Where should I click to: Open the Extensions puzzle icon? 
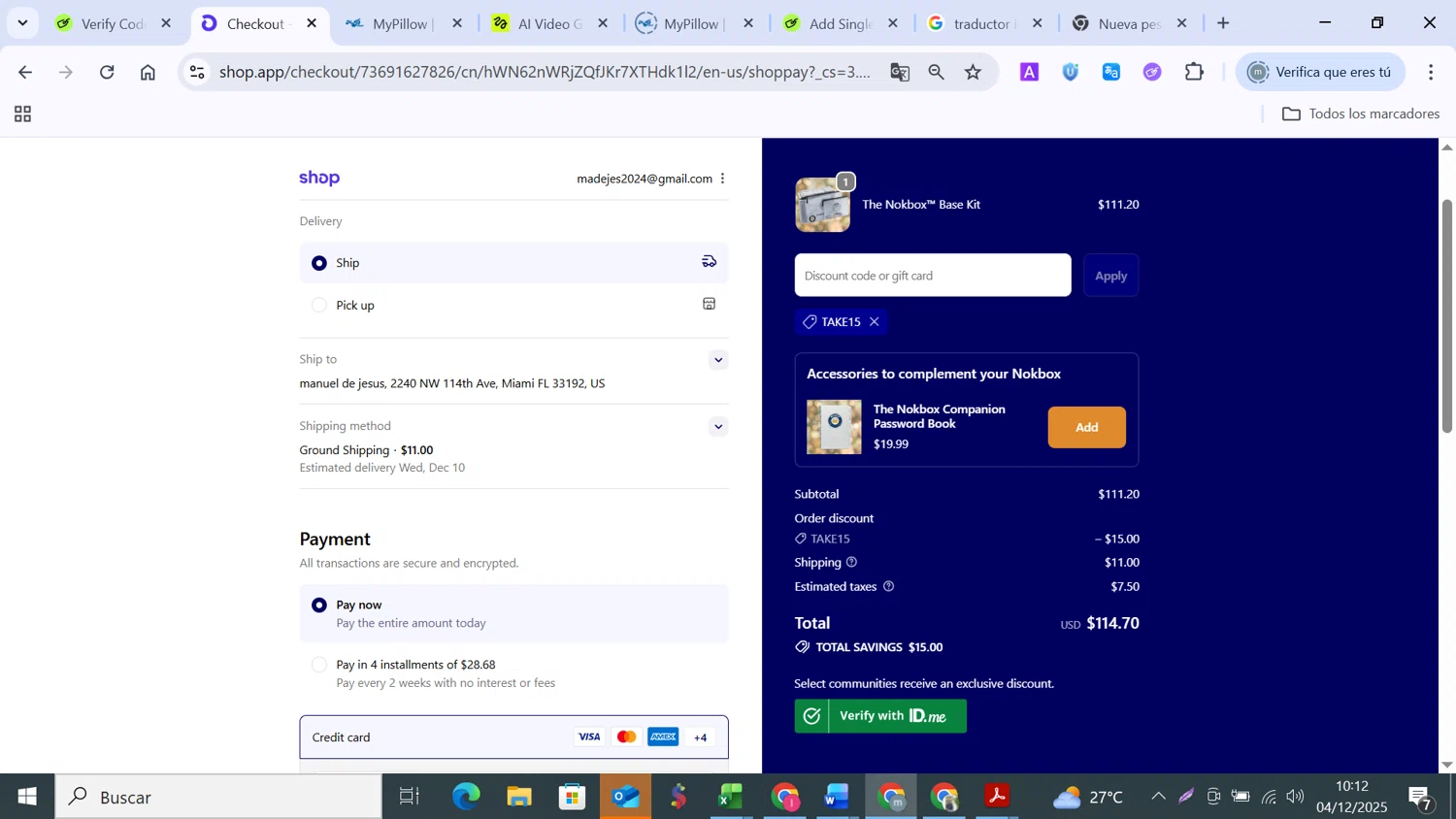[x=1194, y=72]
